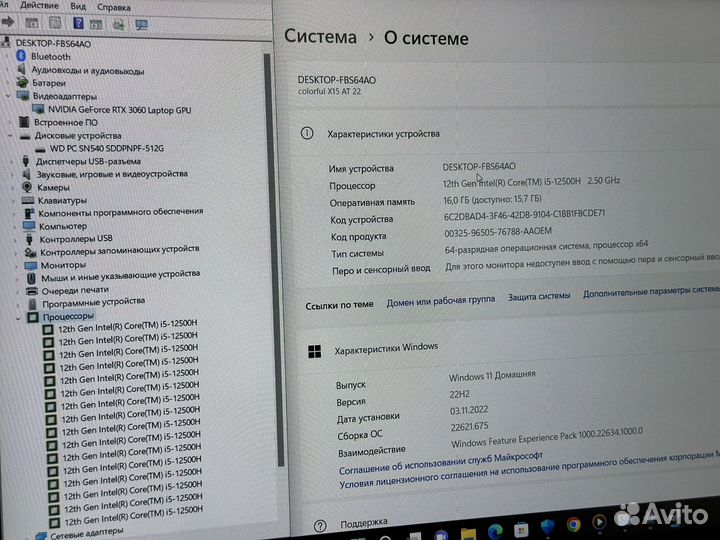Select NVIDIA GeForce RTX 3060 Laptop GPU

119,110
